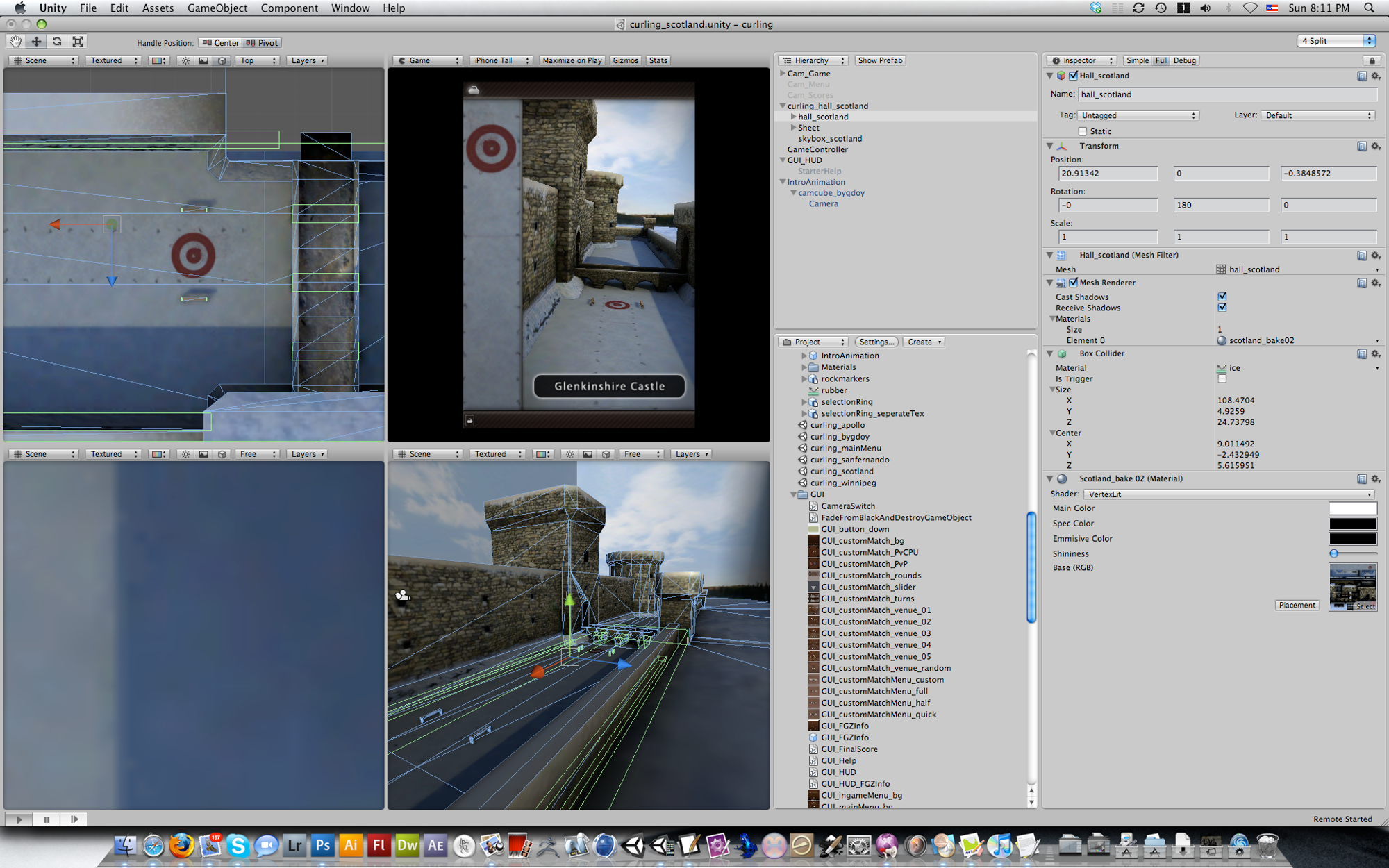The image size is (1389, 868).
Task: Open Firefox from the Dock
Action: [x=181, y=845]
